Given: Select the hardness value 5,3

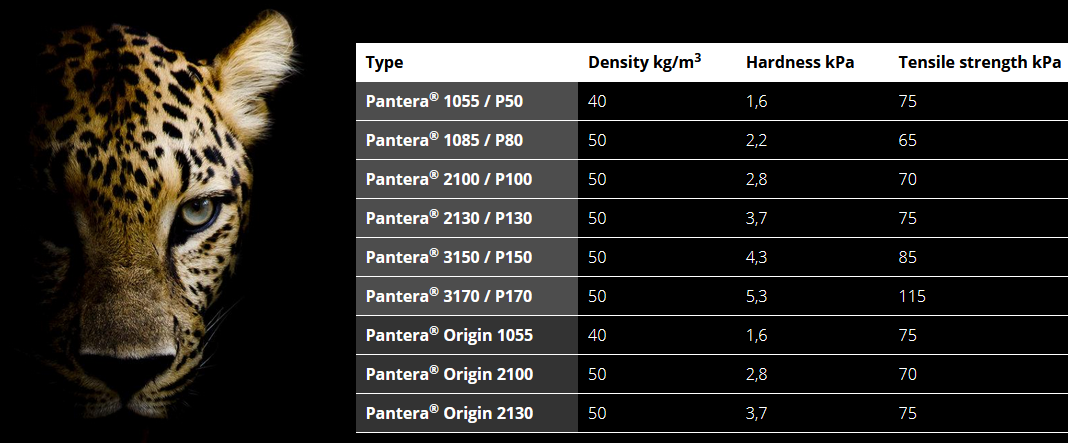Looking at the screenshot, I should [x=757, y=297].
